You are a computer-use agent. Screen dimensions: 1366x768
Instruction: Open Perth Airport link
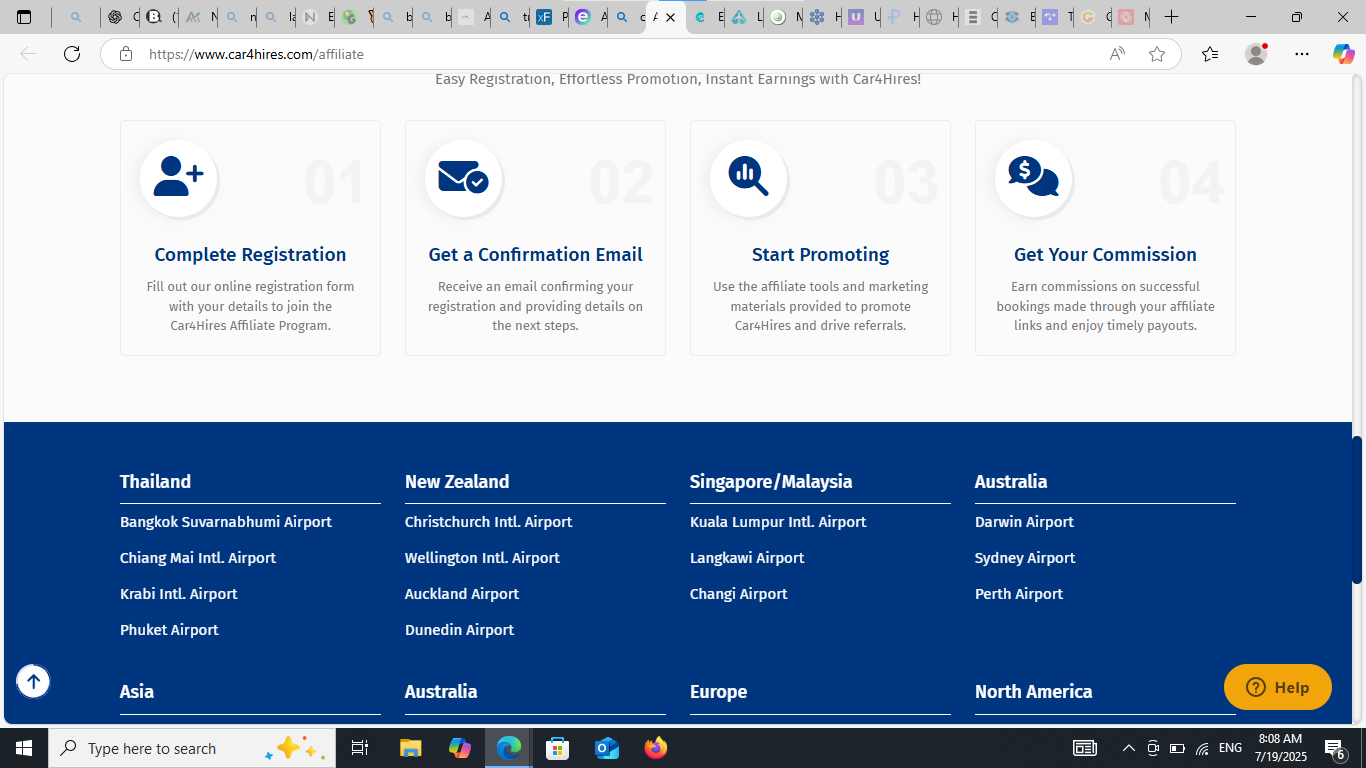coord(1019,594)
